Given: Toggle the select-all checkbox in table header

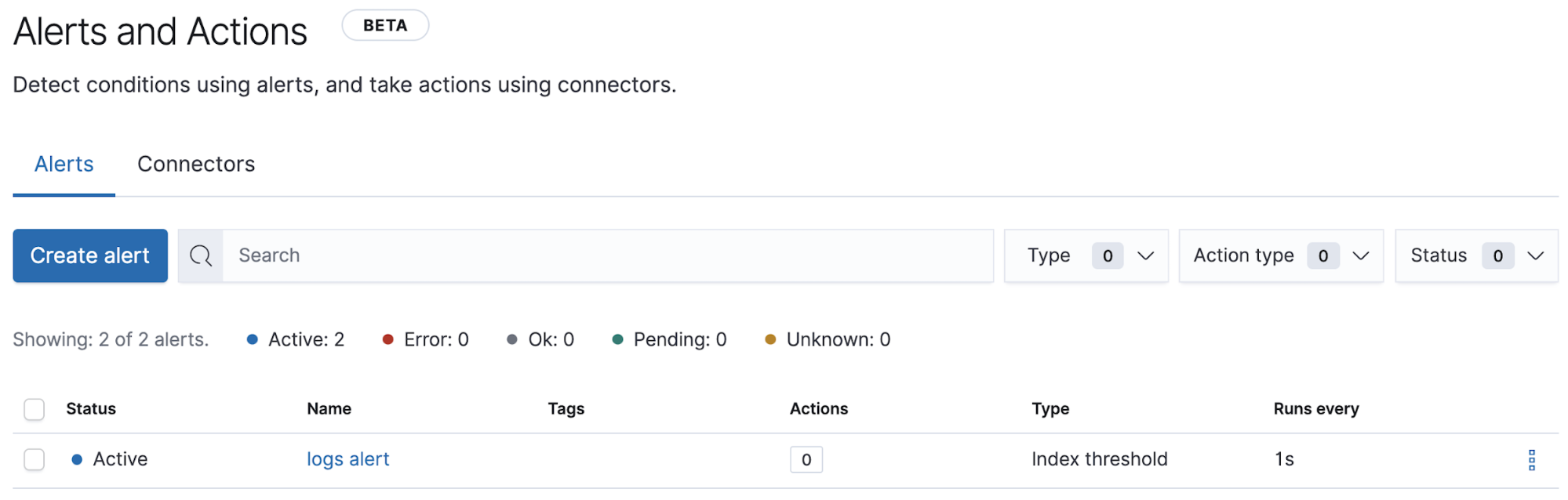Looking at the screenshot, I should tap(35, 408).
